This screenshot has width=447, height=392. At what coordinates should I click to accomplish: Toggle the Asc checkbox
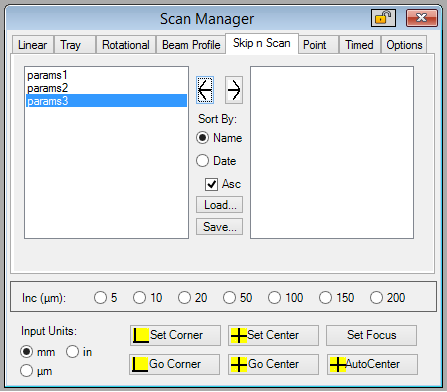click(223, 184)
